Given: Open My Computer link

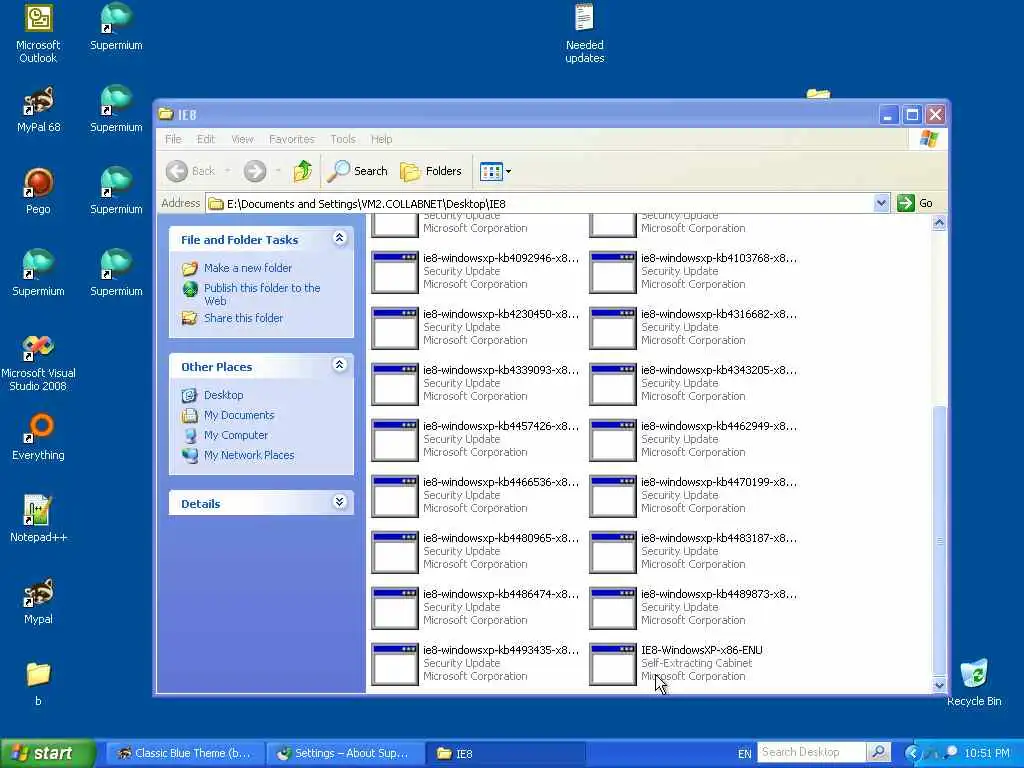Looking at the screenshot, I should (x=236, y=435).
